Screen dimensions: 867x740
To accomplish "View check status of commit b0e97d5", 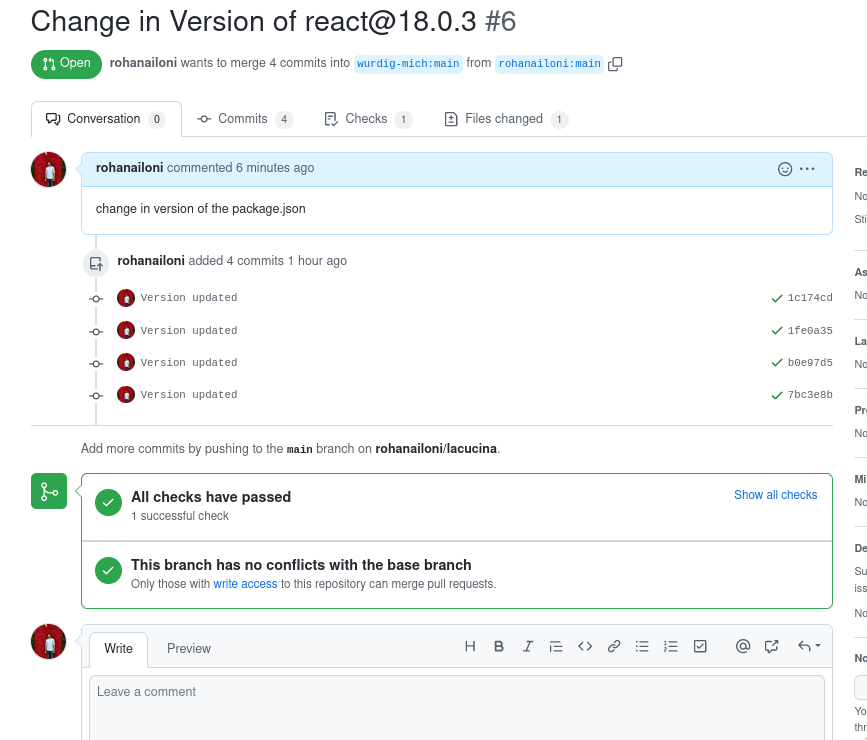I will tap(777, 363).
